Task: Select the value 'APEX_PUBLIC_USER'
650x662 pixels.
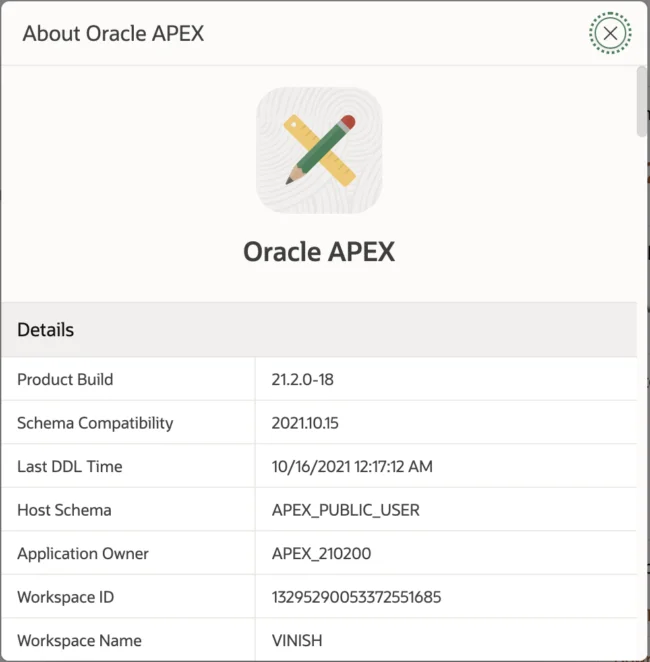Action: 345,510
